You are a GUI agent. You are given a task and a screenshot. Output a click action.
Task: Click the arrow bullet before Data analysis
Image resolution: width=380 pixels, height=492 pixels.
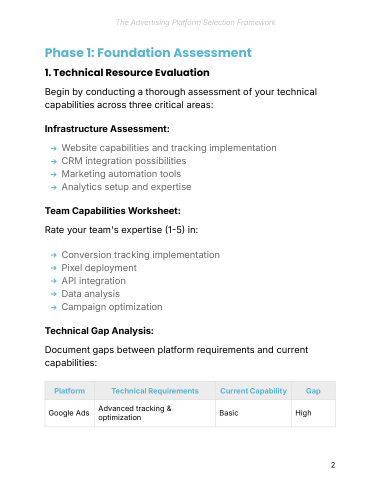54,294
